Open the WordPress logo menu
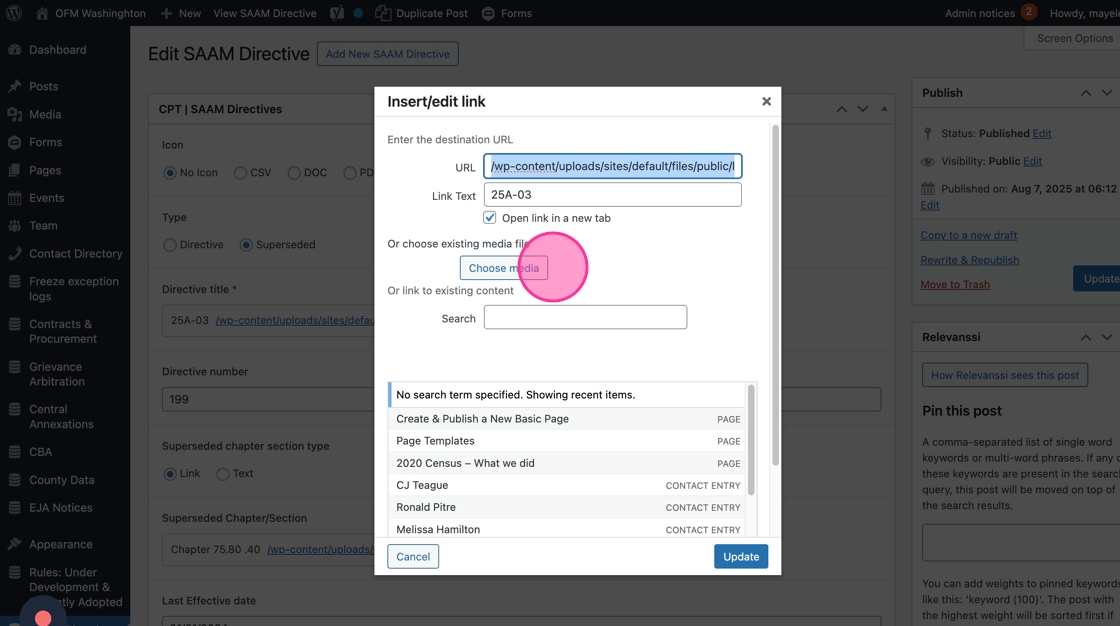 point(14,13)
